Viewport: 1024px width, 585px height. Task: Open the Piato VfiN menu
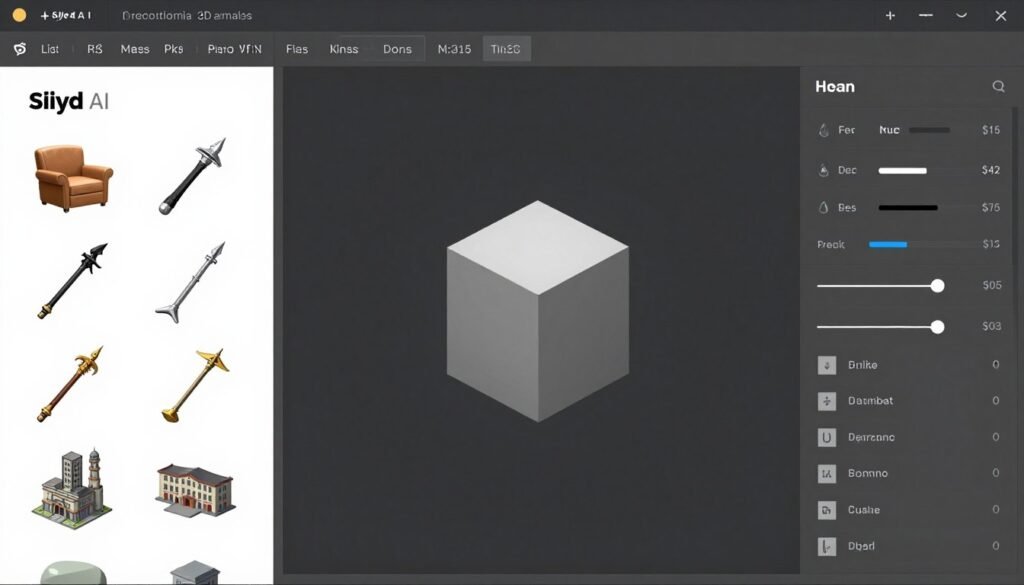(234, 49)
